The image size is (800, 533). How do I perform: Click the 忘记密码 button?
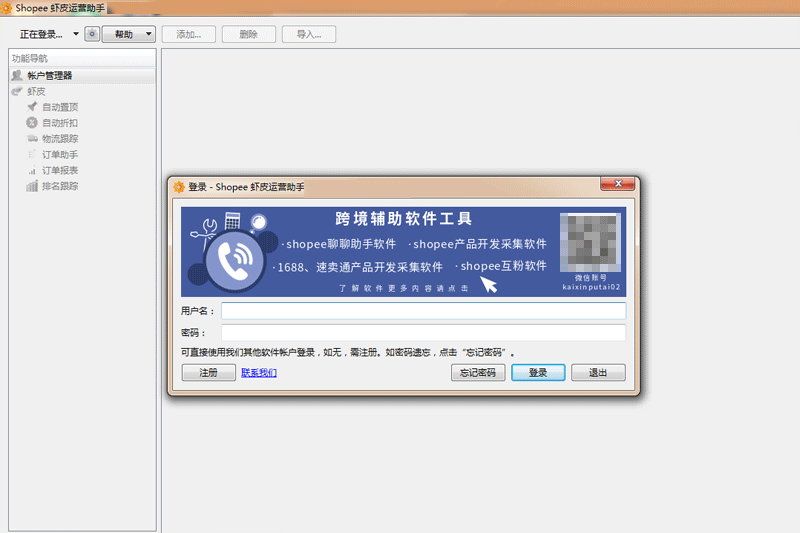pyautogui.click(x=478, y=372)
